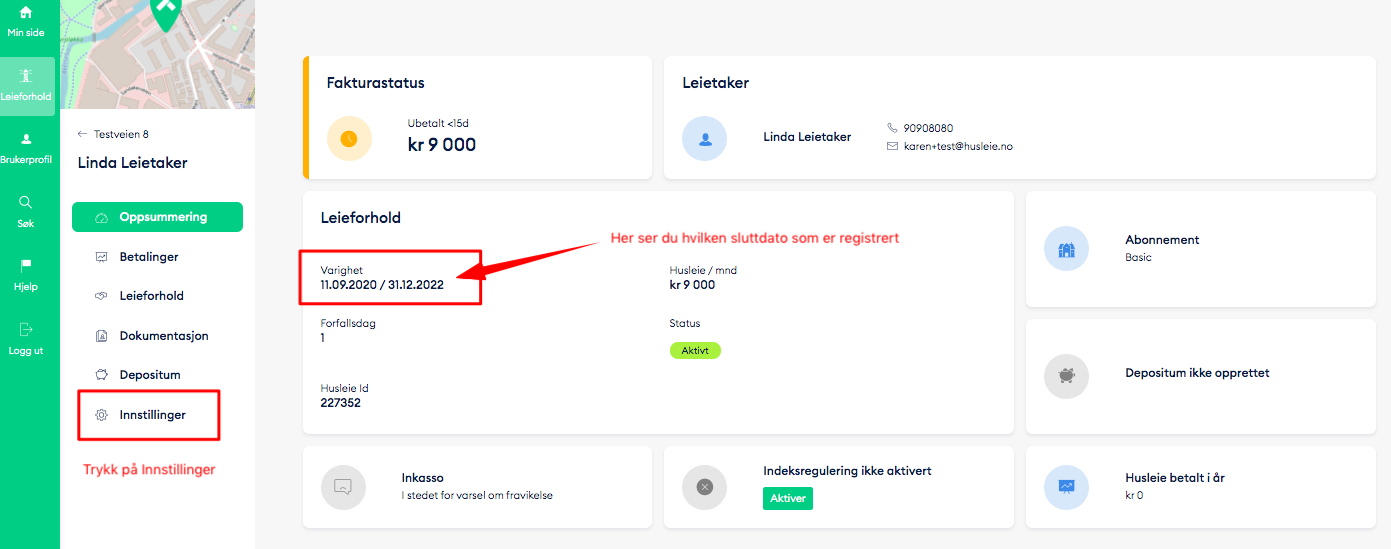
Task: Click the Leietaker avatar icon
Action: pyautogui.click(x=705, y=139)
